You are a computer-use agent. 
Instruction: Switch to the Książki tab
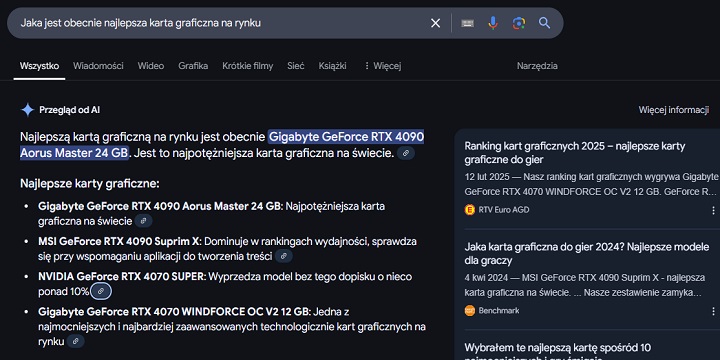[332, 66]
